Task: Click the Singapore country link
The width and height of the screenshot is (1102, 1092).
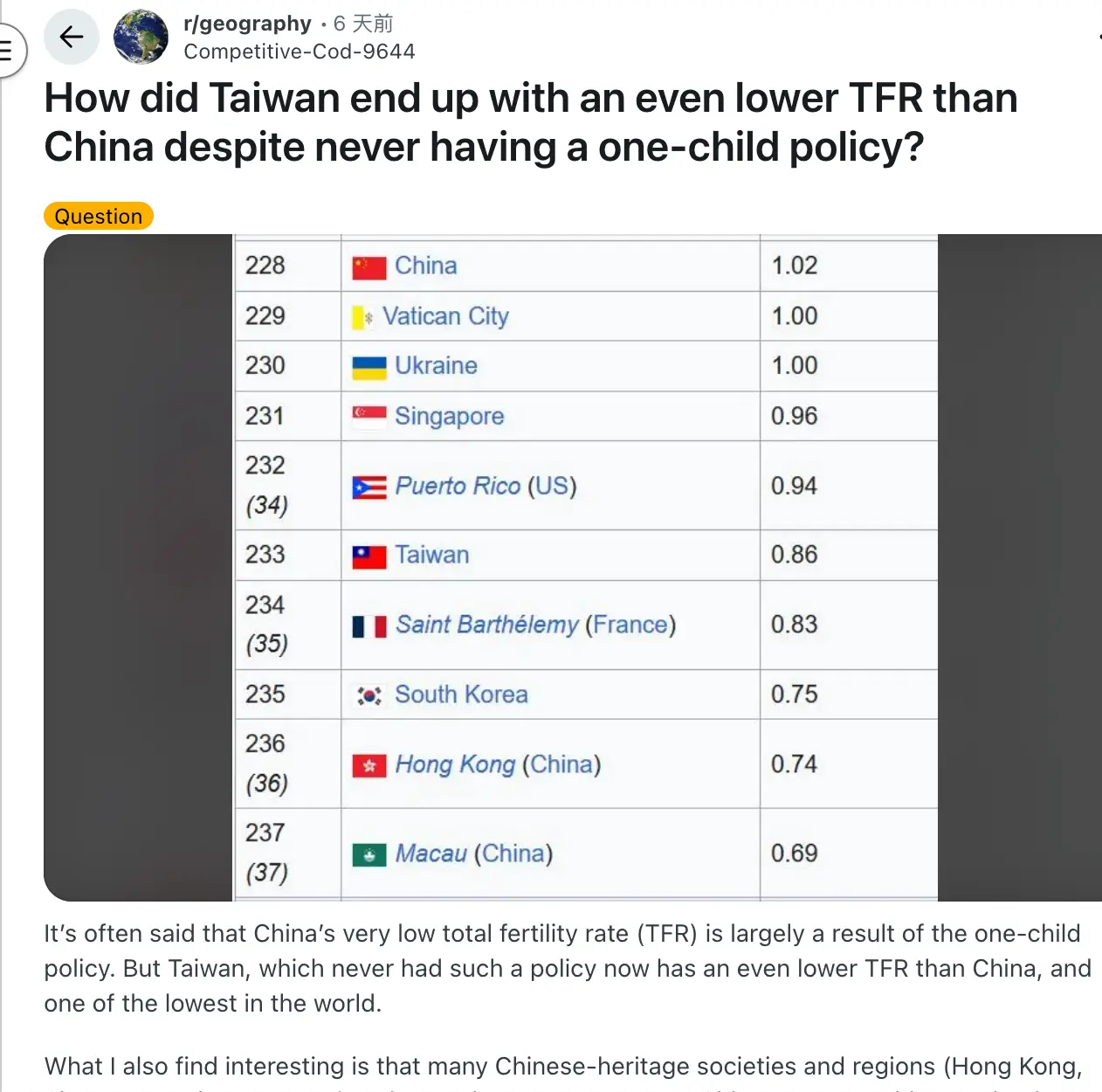Action: coord(449,416)
